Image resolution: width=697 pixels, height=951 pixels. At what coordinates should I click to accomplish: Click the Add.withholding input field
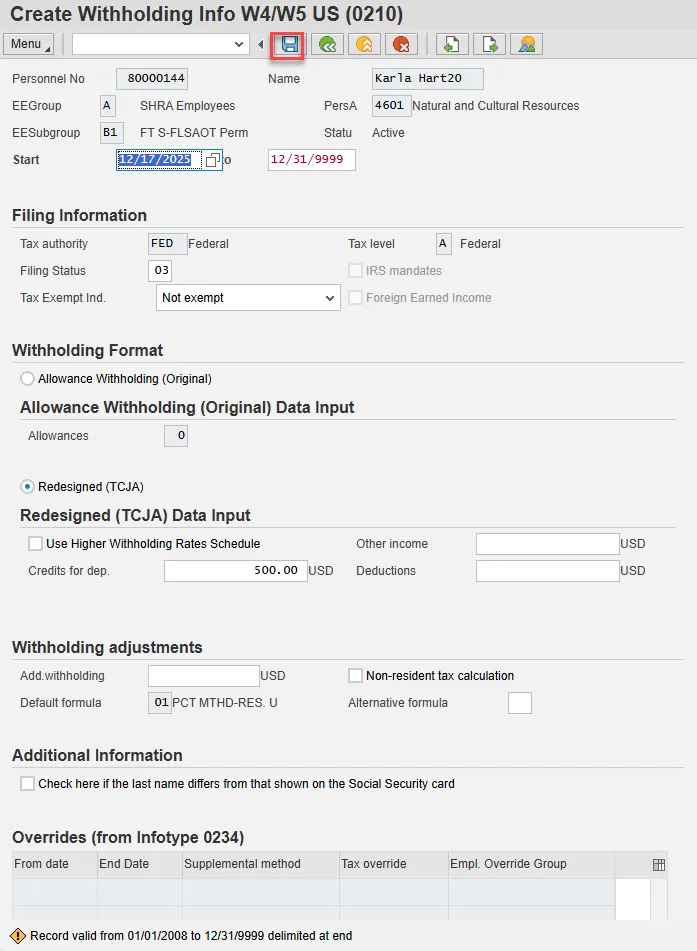(x=203, y=676)
